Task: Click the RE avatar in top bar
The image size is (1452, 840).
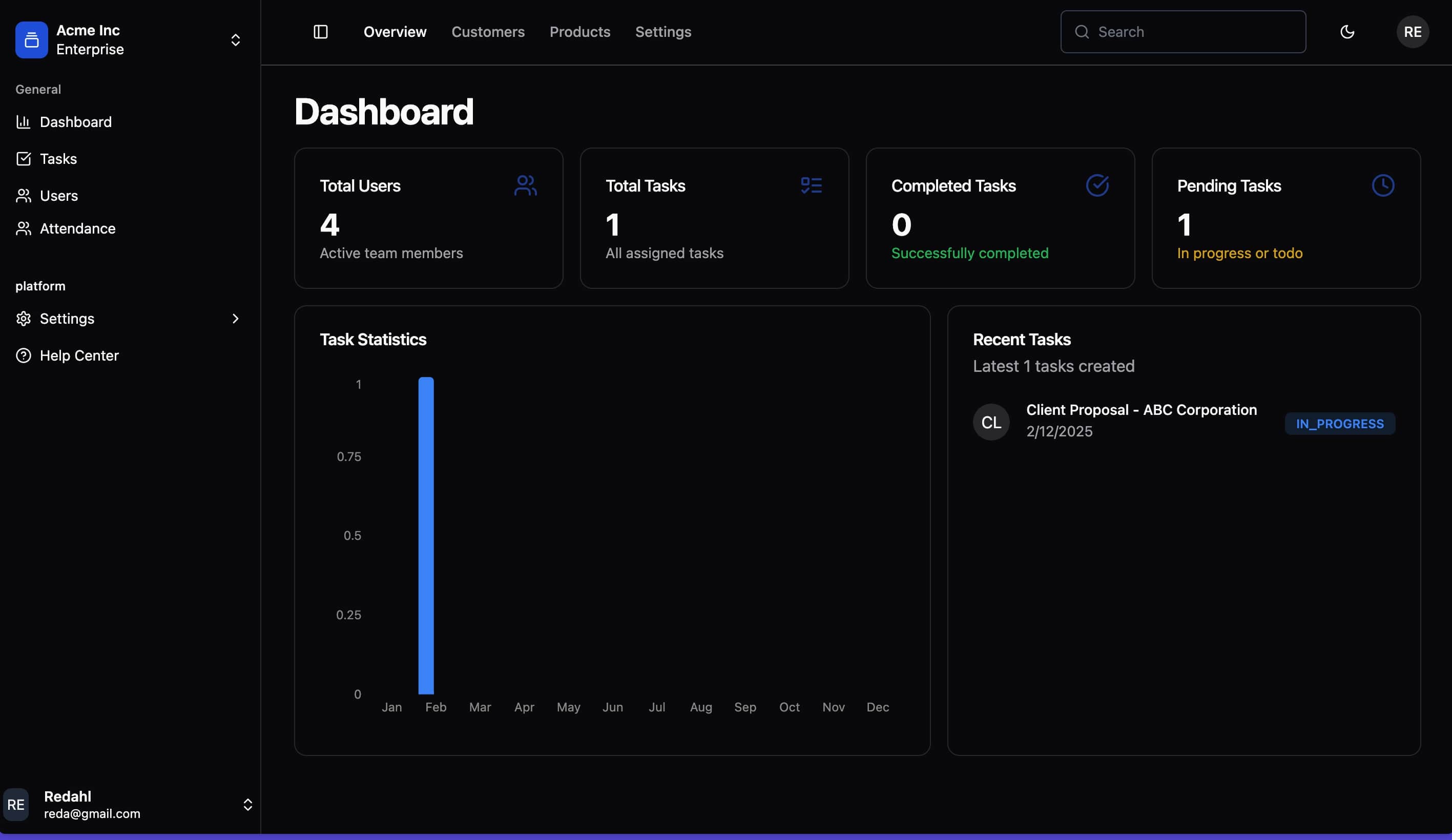Action: coord(1412,32)
